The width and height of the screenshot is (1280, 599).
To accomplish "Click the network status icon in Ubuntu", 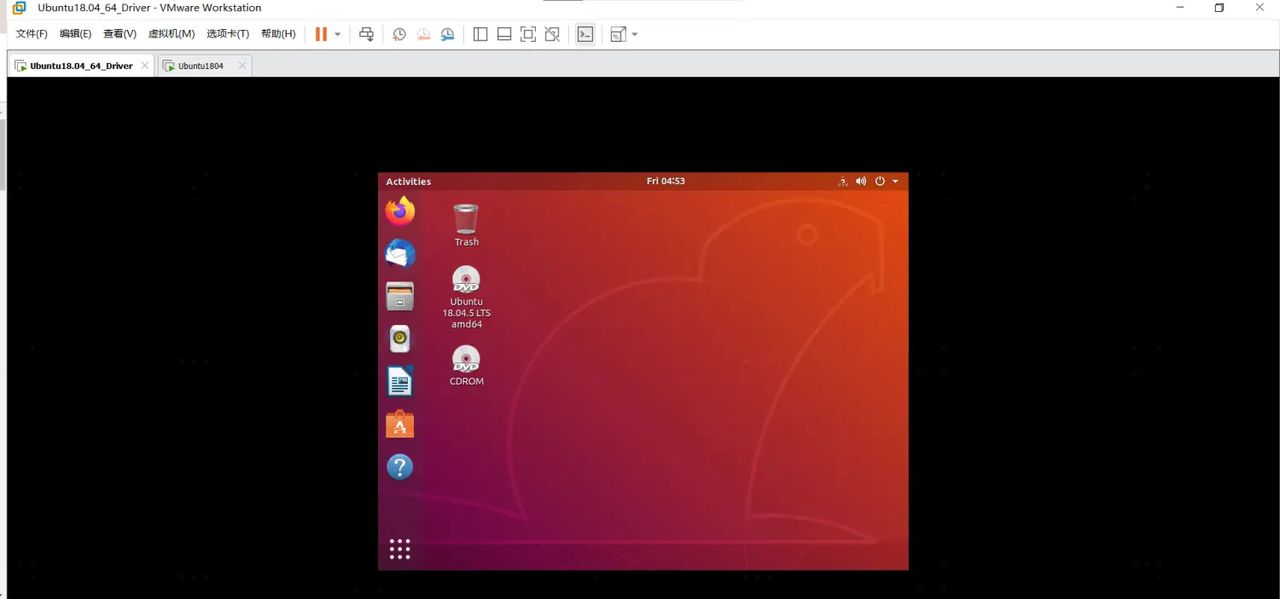I will [x=843, y=181].
